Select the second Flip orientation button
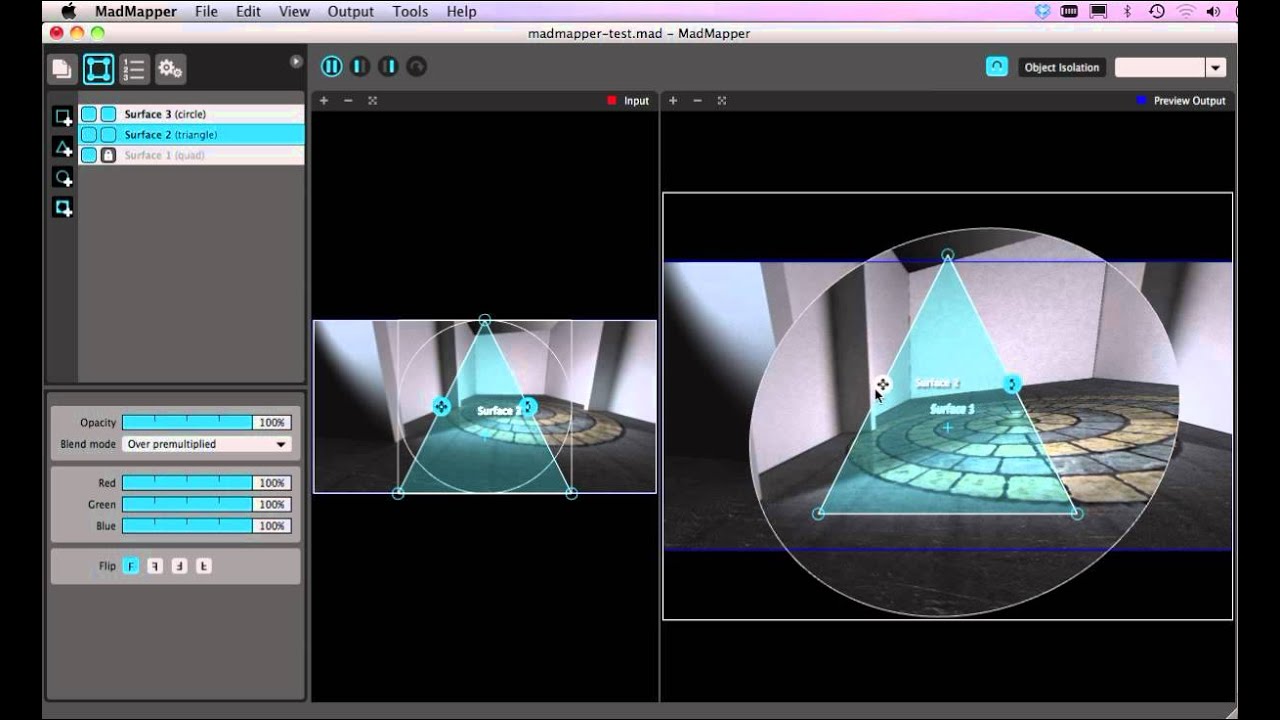Image resolution: width=1280 pixels, height=720 pixels. pyautogui.click(x=155, y=566)
